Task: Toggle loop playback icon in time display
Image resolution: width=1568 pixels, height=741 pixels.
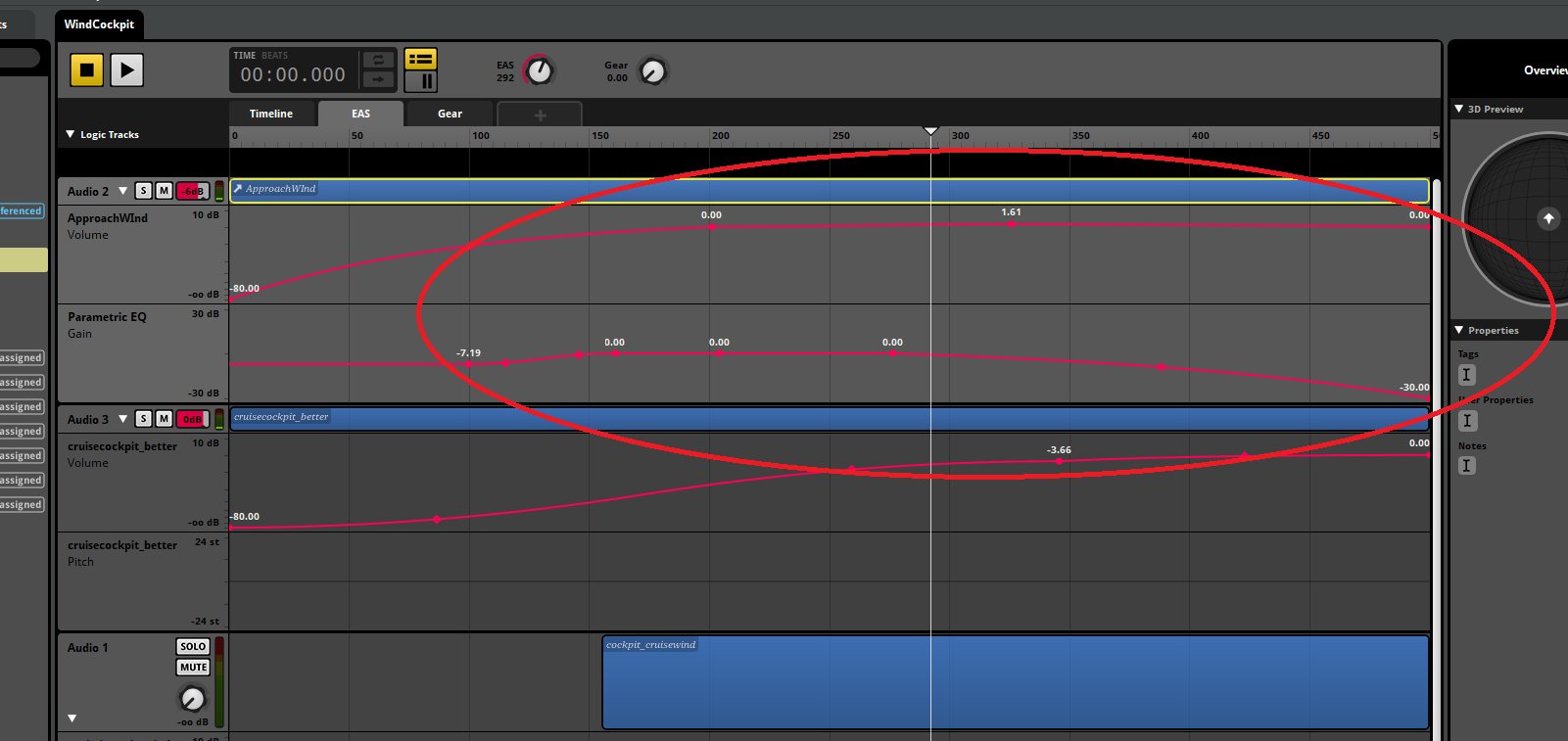Action: tap(378, 60)
